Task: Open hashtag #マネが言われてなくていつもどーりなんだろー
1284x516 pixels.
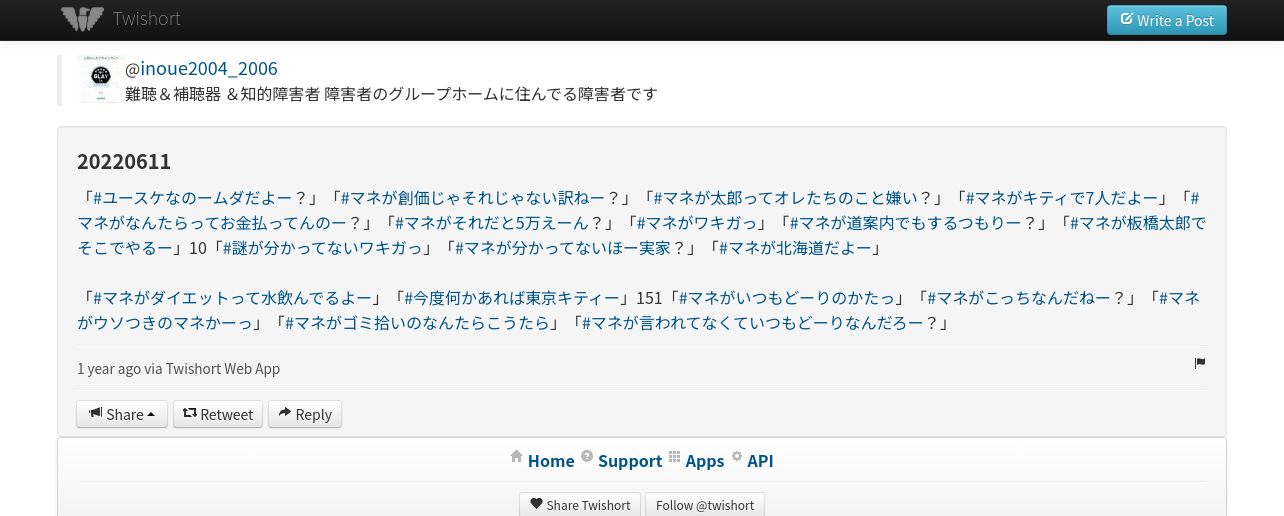Action: click(751, 323)
